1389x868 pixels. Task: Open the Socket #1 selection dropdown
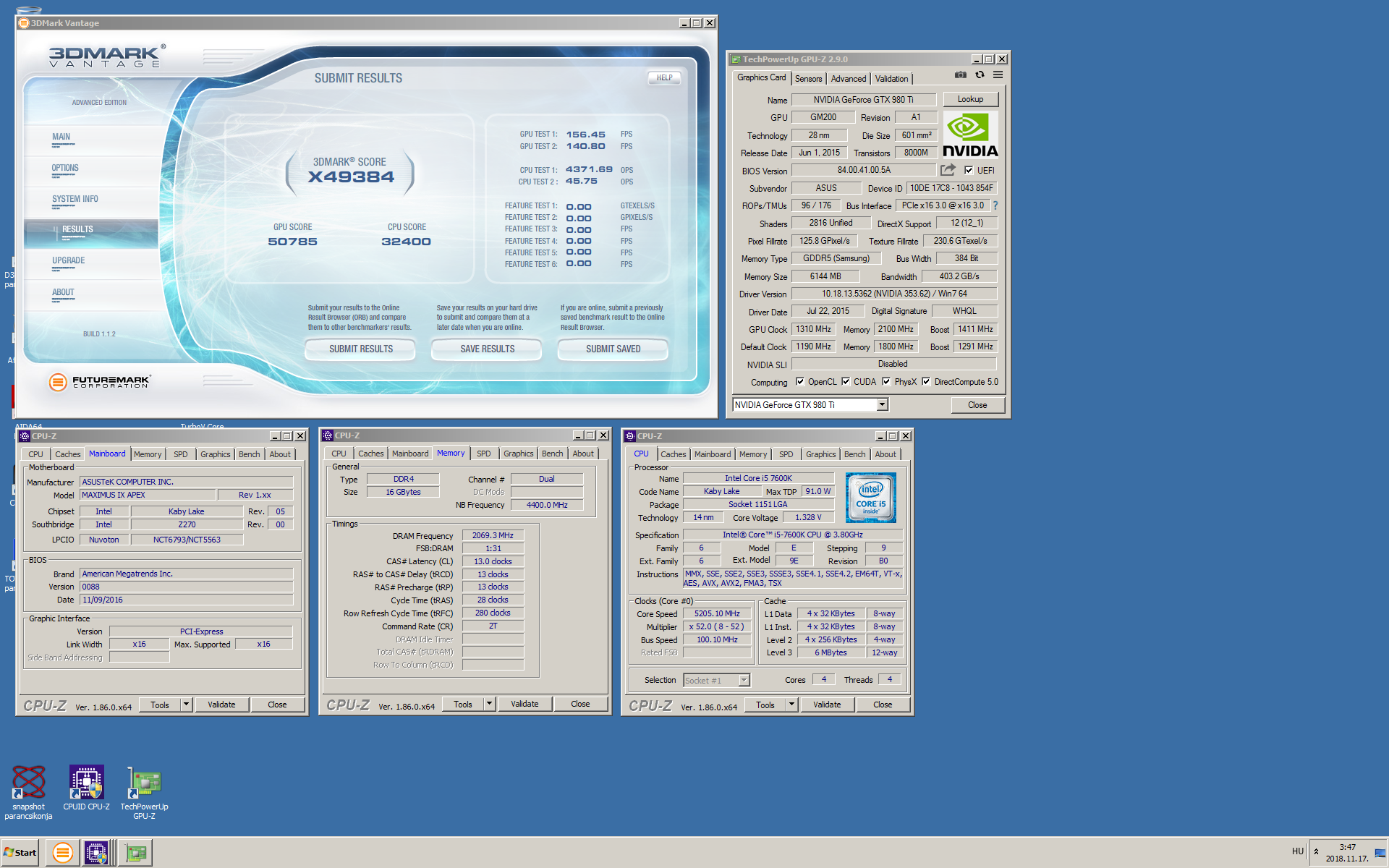pos(716,680)
